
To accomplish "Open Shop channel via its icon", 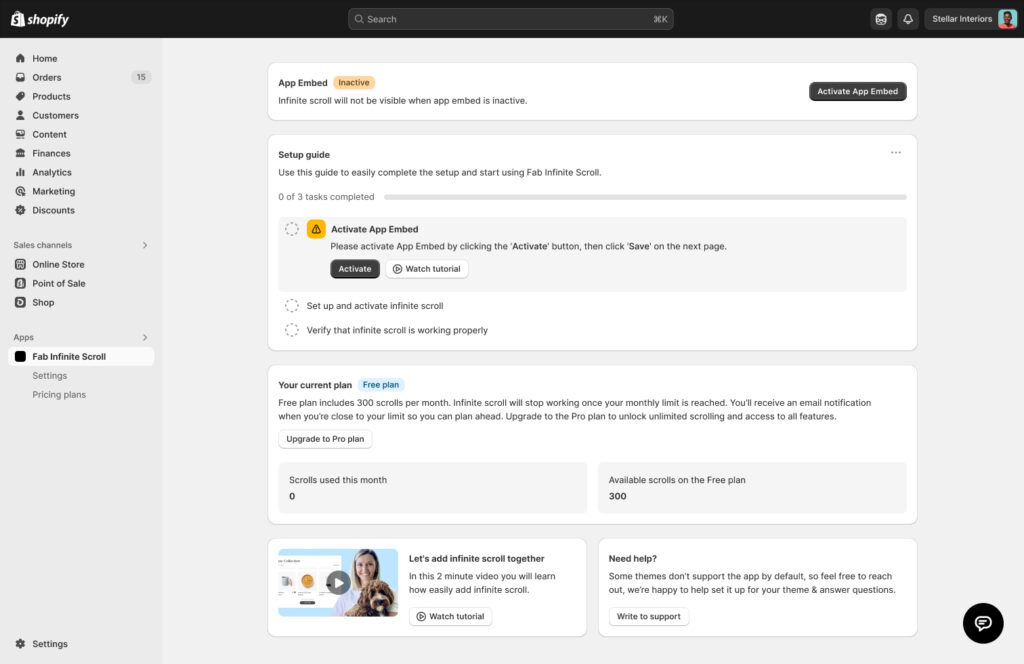I will (20, 302).
